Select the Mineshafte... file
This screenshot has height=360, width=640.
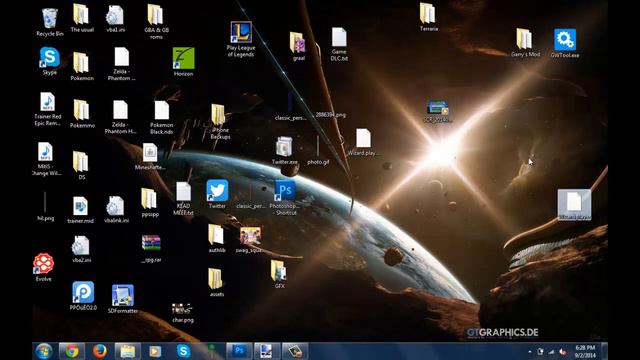pyautogui.click(x=150, y=156)
